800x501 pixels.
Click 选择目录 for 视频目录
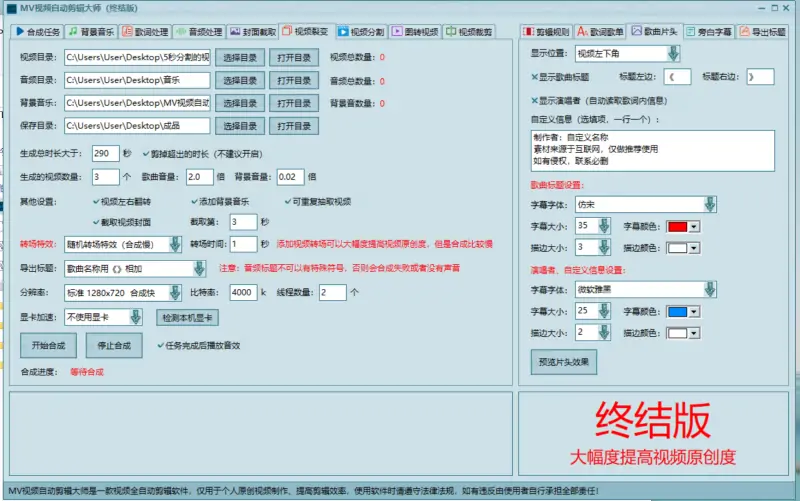pos(240,58)
